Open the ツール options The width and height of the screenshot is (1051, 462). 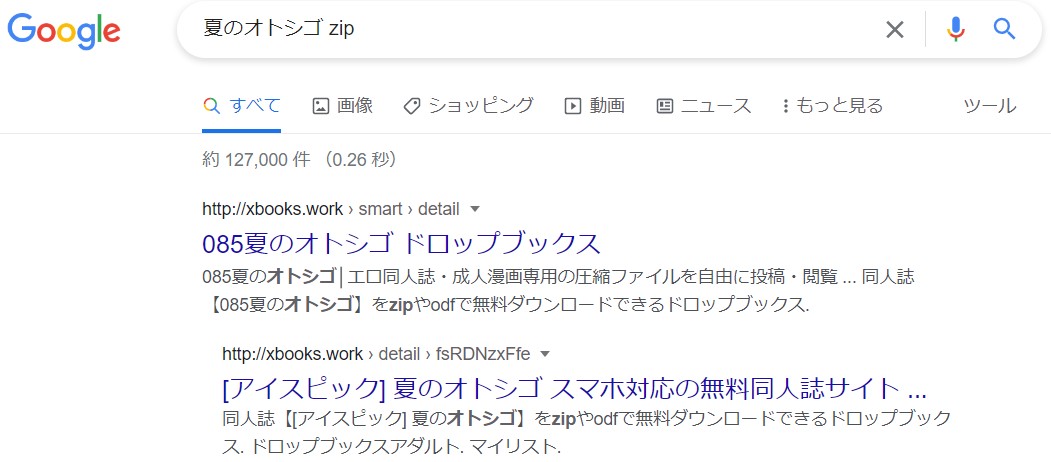(x=989, y=106)
